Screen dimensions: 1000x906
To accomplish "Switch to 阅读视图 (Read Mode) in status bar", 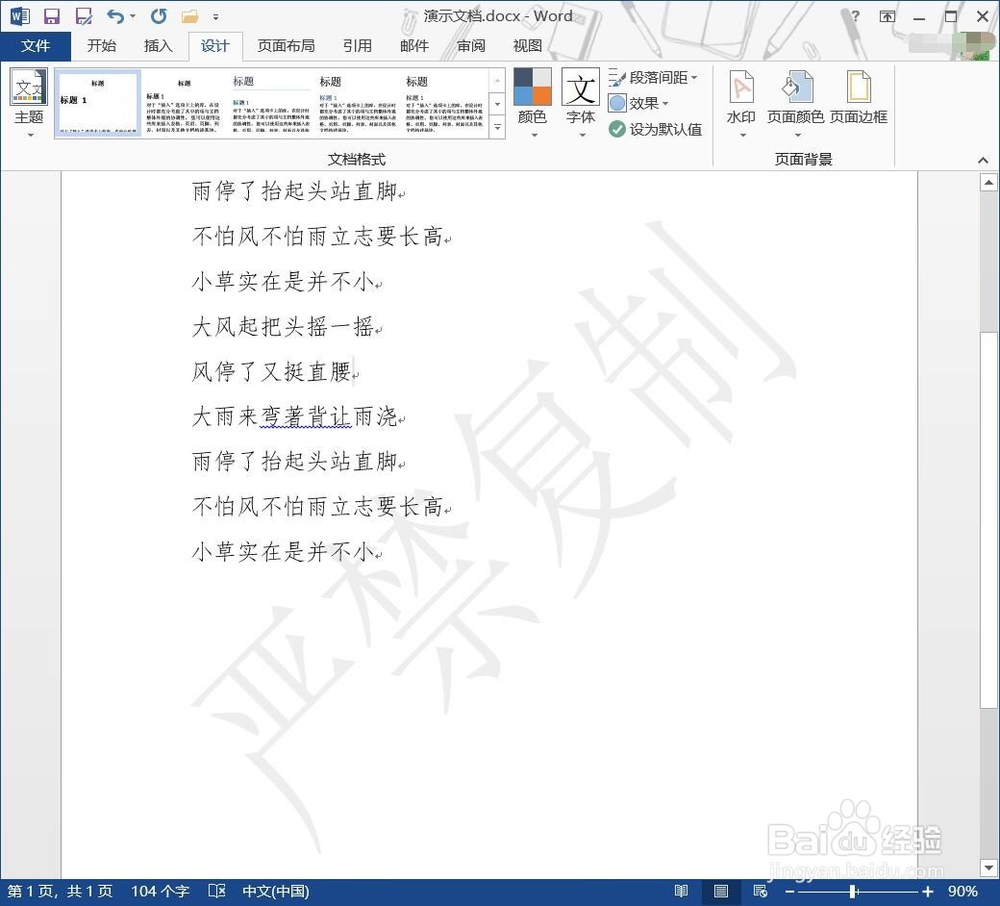I will tap(681, 890).
